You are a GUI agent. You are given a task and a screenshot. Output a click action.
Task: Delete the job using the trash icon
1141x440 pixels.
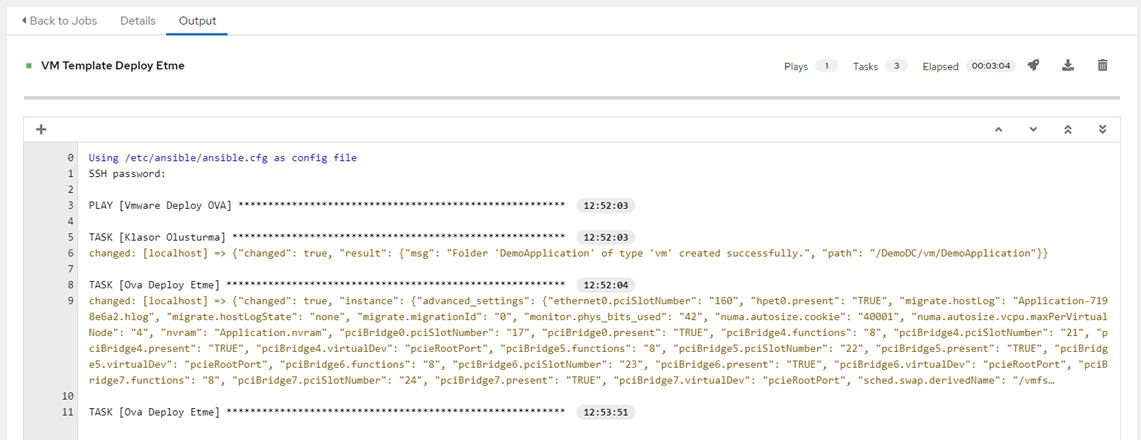coord(1102,66)
